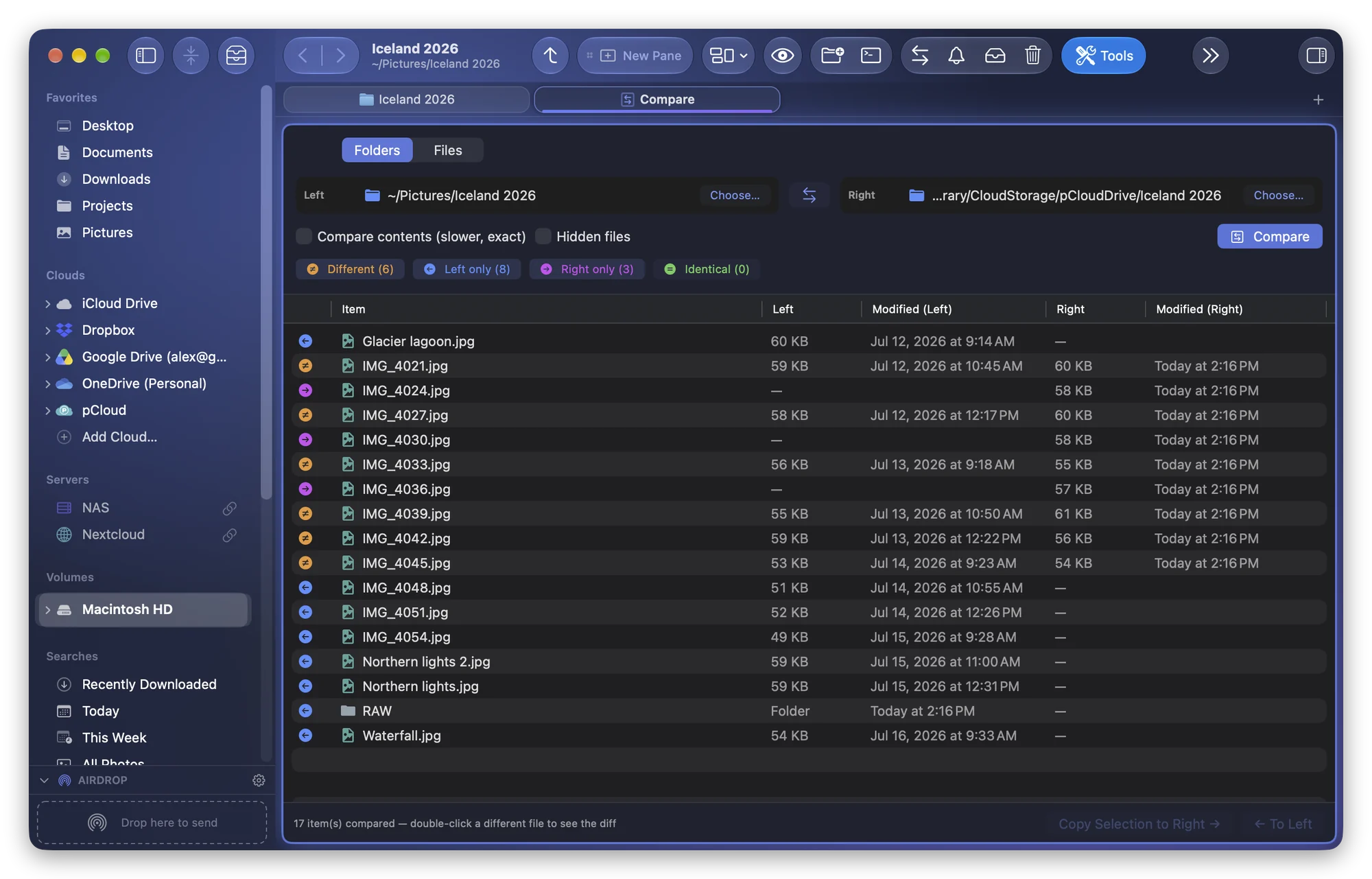Toggle the Different (6) filter
Screen dimensions: 1372x879
tap(350, 270)
